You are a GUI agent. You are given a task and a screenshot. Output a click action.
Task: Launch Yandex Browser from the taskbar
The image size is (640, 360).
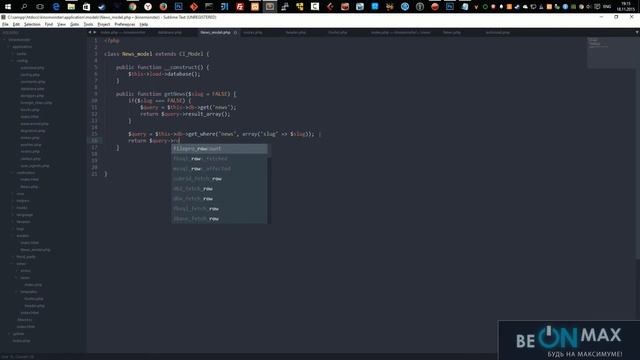[x=148, y=7]
